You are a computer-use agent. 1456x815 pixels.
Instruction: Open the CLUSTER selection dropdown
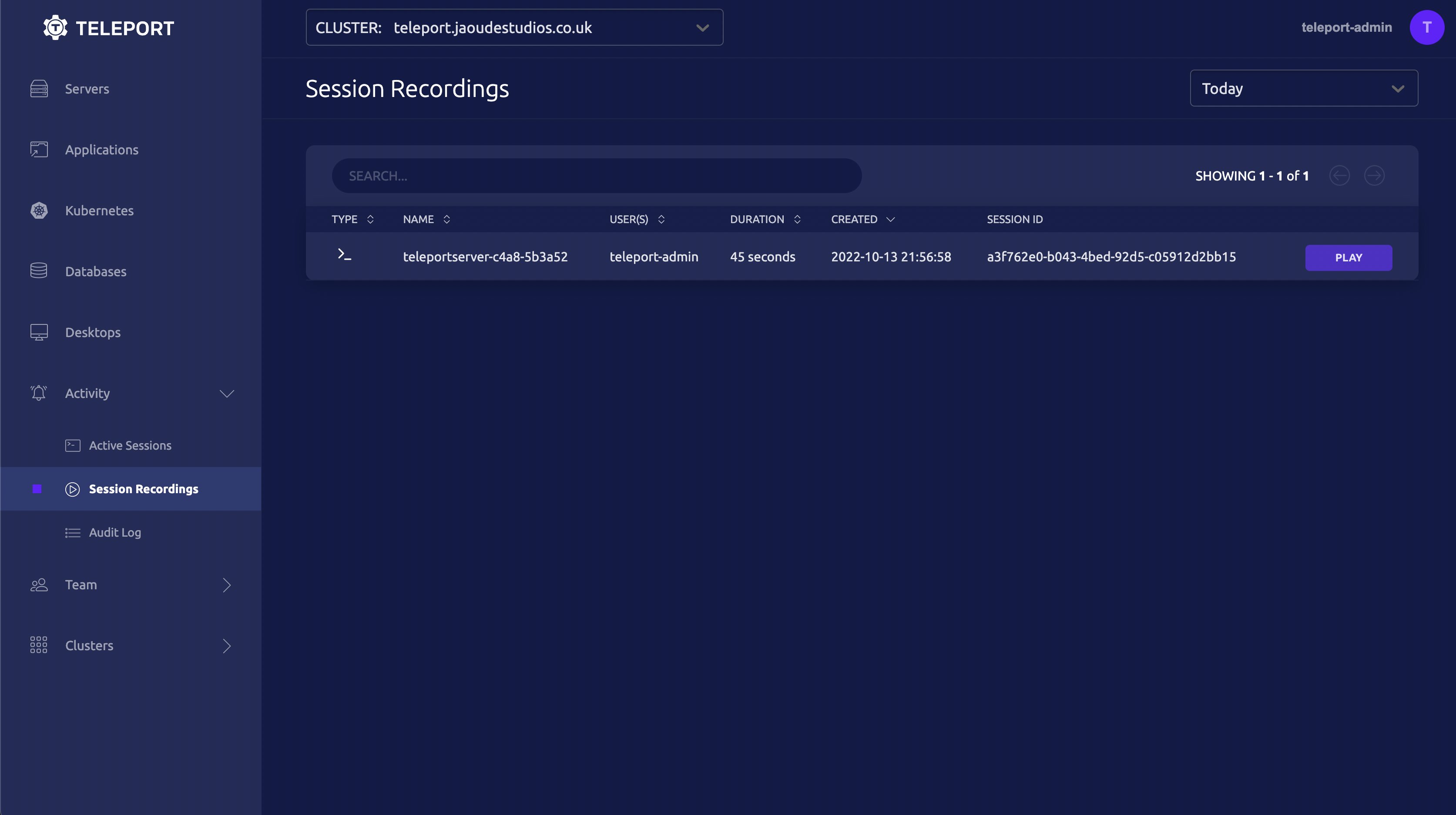point(703,27)
